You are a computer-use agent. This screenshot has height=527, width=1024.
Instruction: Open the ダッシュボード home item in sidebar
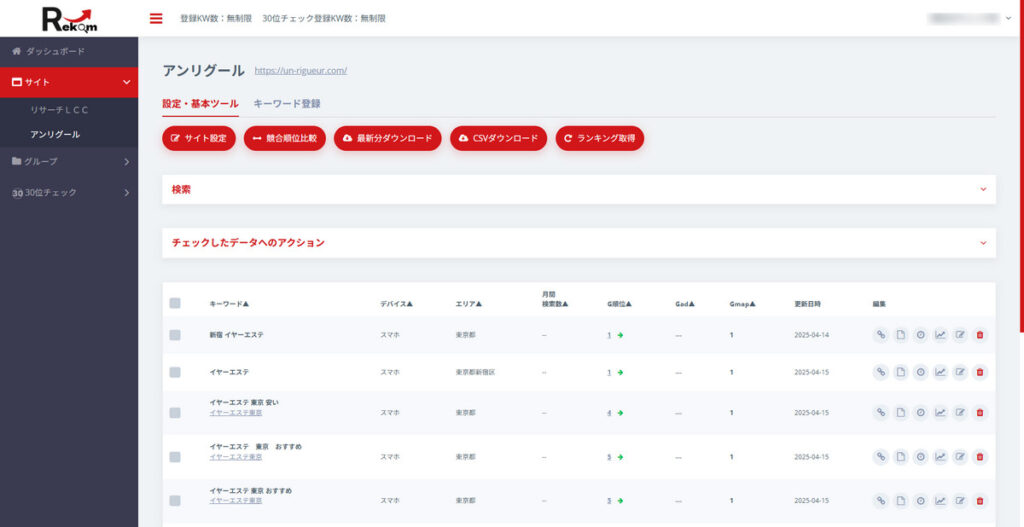pyautogui.click(x=55, y=51)
